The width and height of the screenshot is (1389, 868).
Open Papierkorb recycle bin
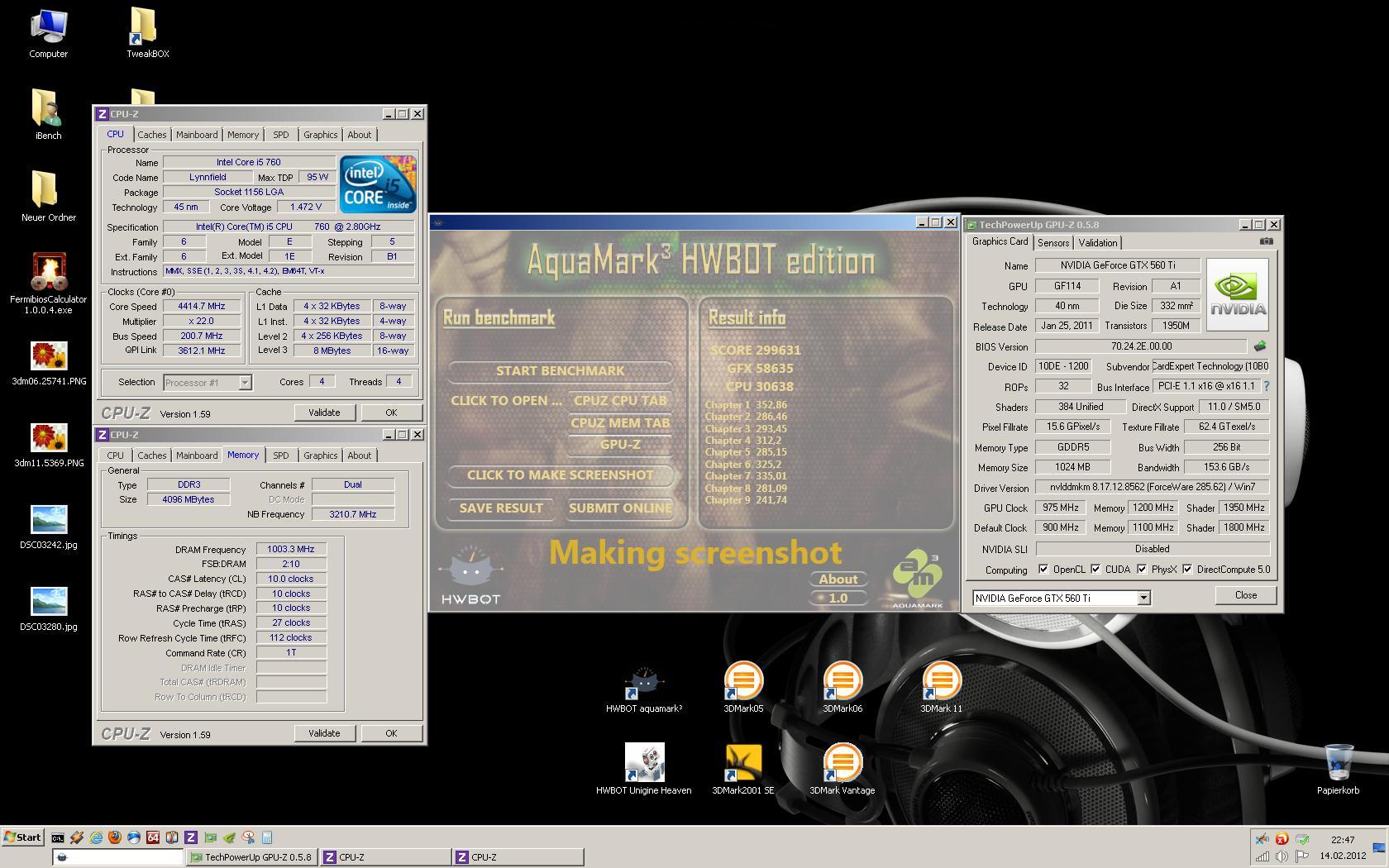coord(1338,770)
